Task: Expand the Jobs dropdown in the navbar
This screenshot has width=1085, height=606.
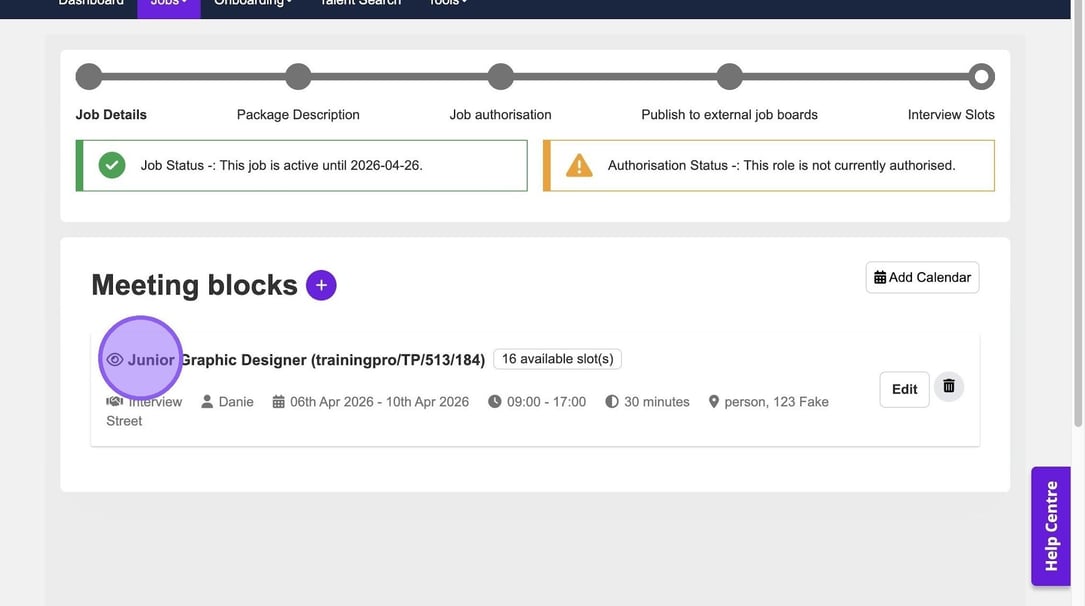Action: pyautogui.click(x=168, y=4)
